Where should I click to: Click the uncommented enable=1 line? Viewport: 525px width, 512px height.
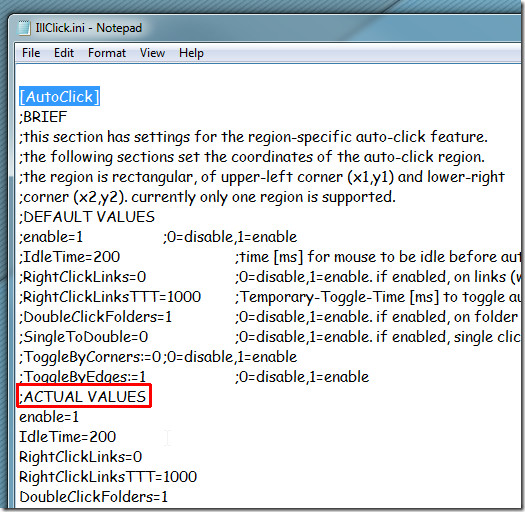[49, 417]
